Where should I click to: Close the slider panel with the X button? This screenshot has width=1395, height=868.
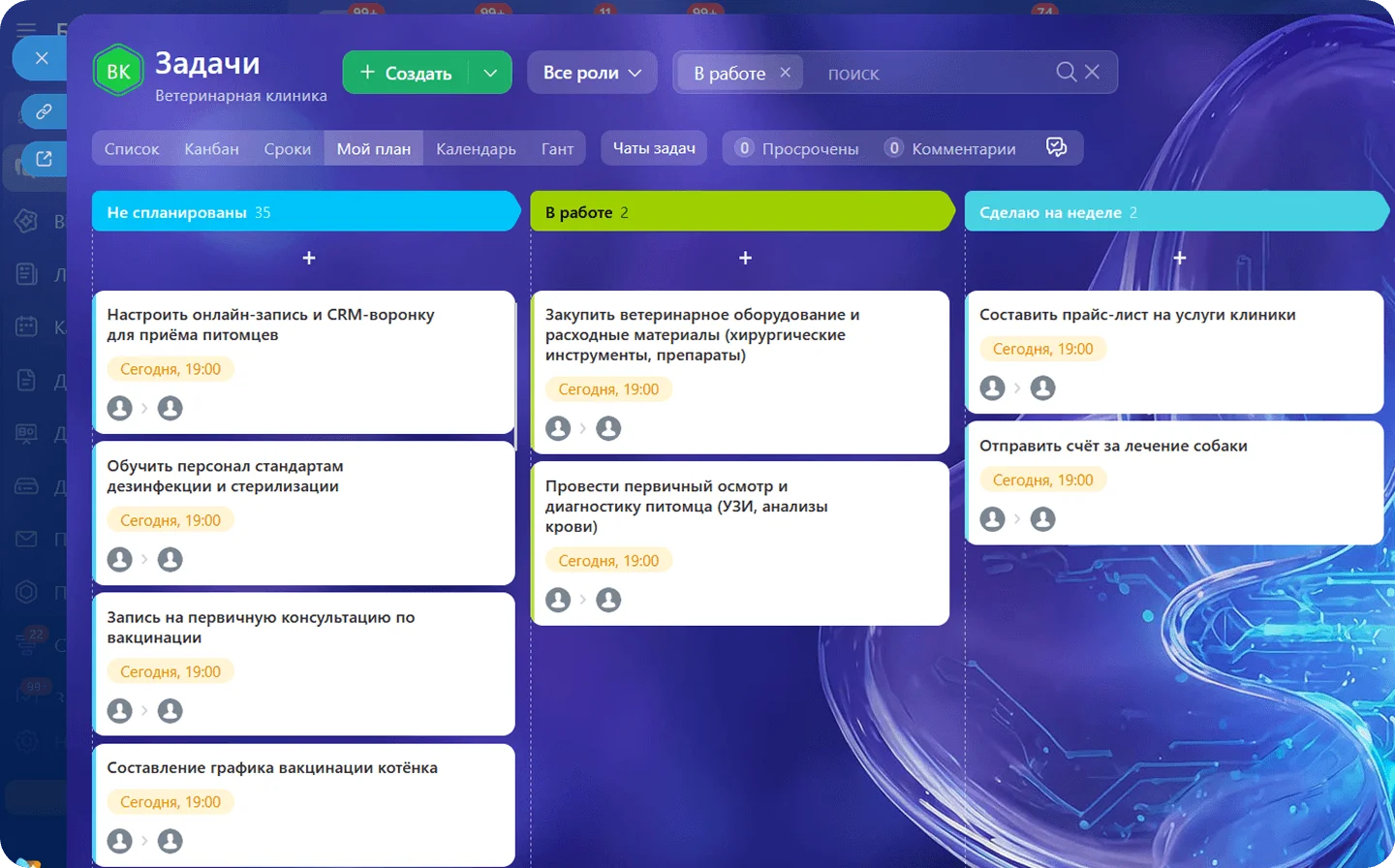pos(41,58)
